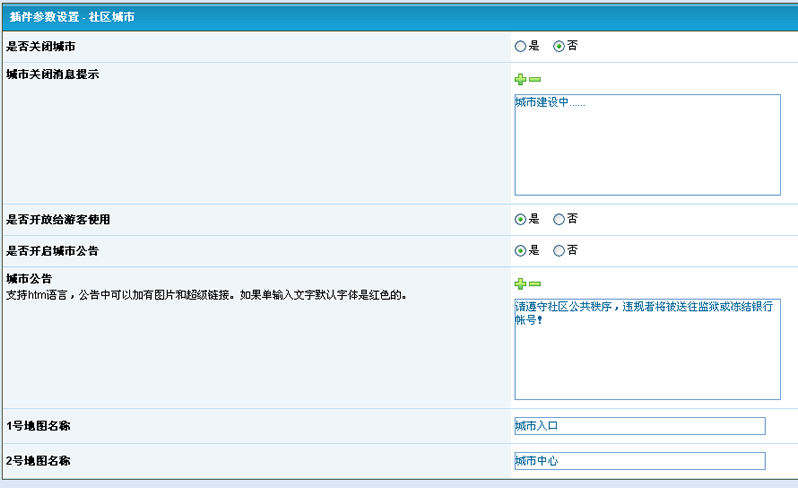Click the 是否开放给游客使用 label text
The height and width of the screenshot is (488, 798).
click(x=58, y=219)
